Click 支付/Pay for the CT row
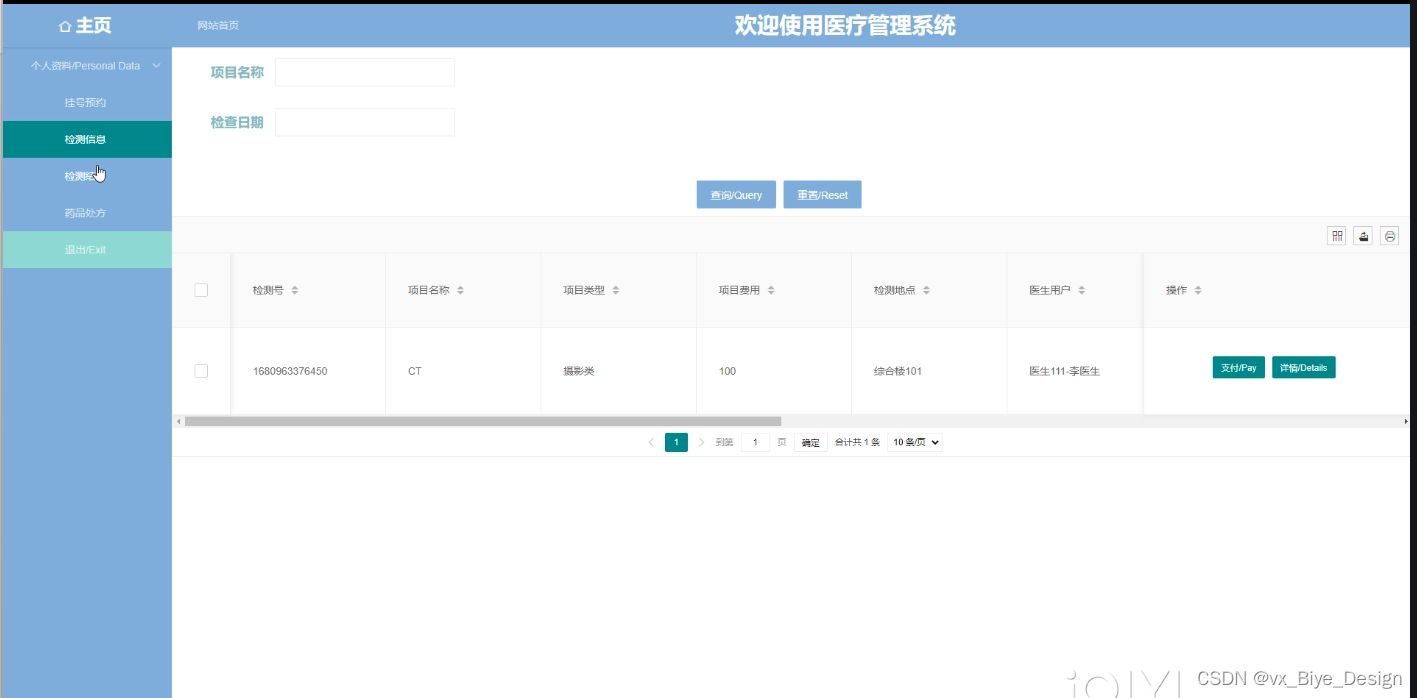The image size is (1417, 698). tap(1239, 368)
